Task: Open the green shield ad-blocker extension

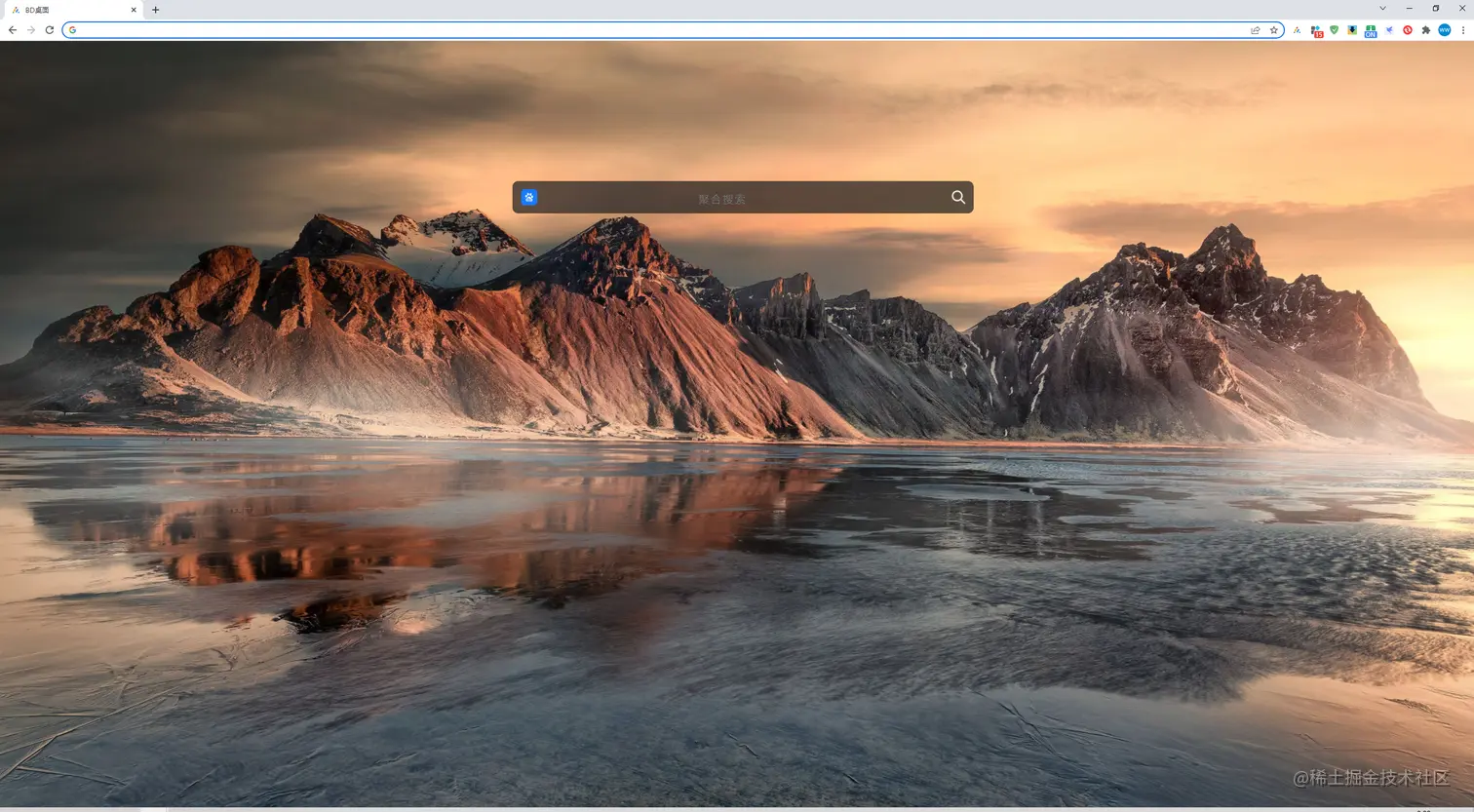Action: tap(1334, 30)
